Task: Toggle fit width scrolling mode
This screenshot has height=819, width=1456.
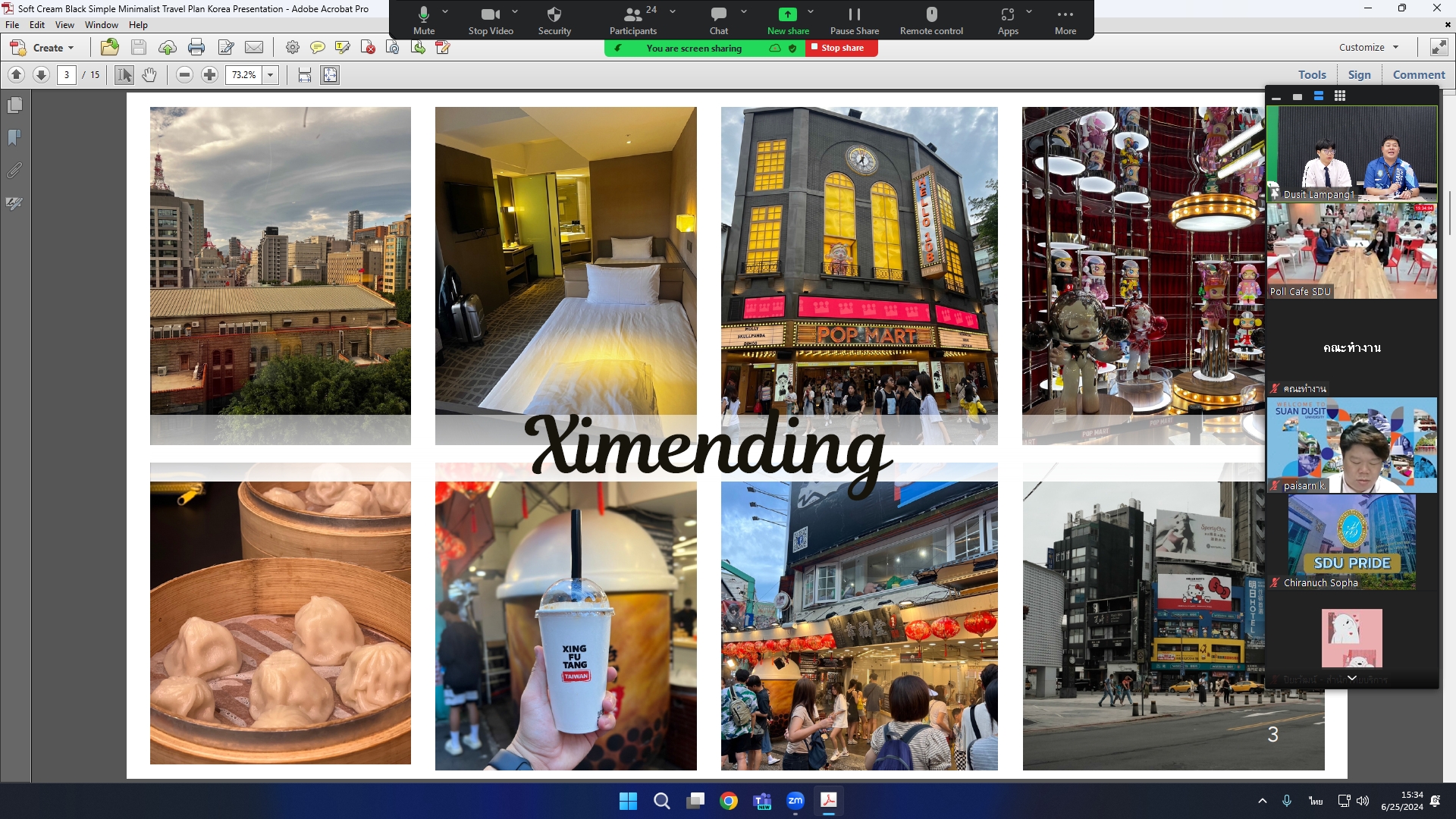Action: pyautogui.click(x=305, y=74)
